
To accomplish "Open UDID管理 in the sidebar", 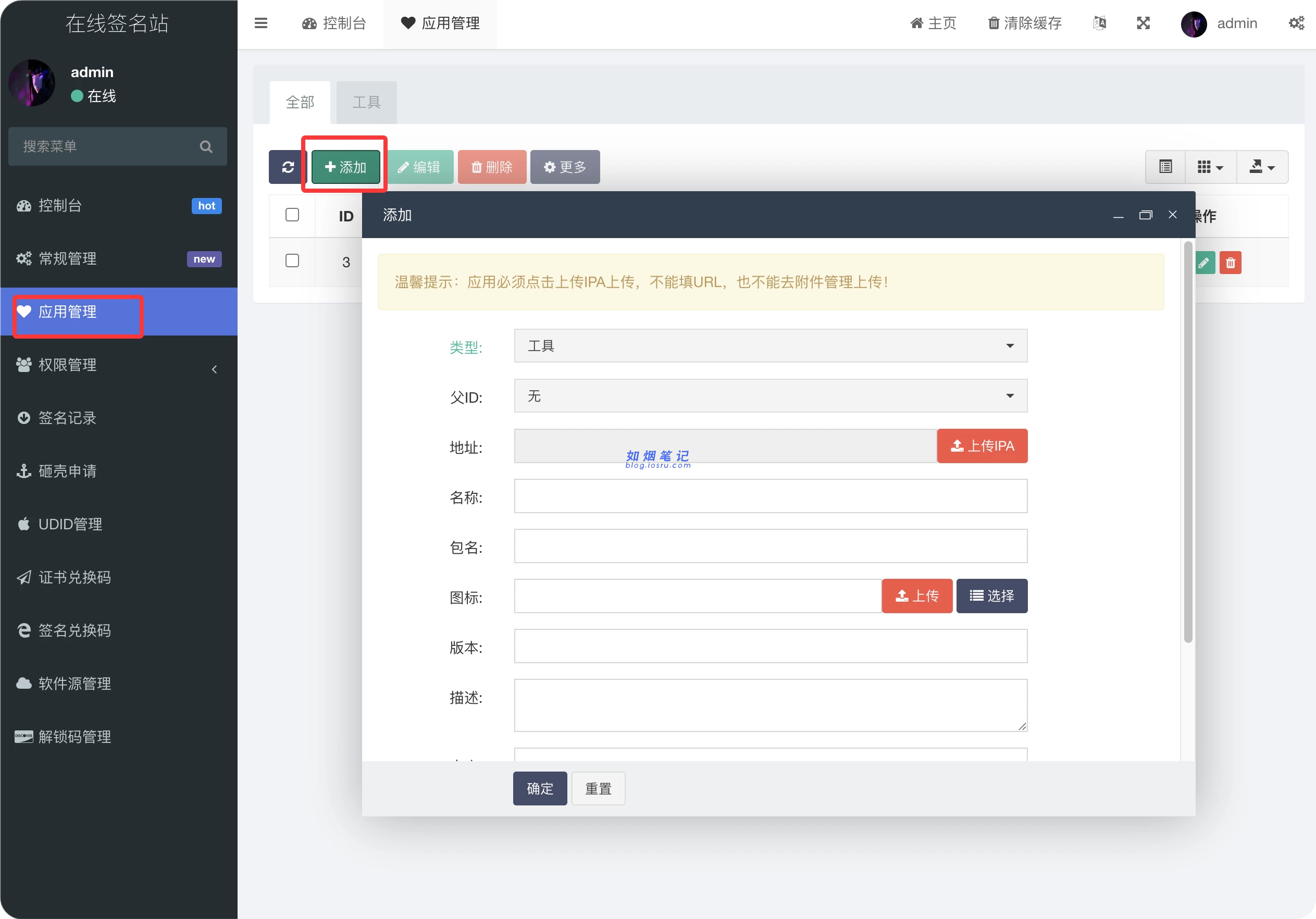I will pos(119,525).
